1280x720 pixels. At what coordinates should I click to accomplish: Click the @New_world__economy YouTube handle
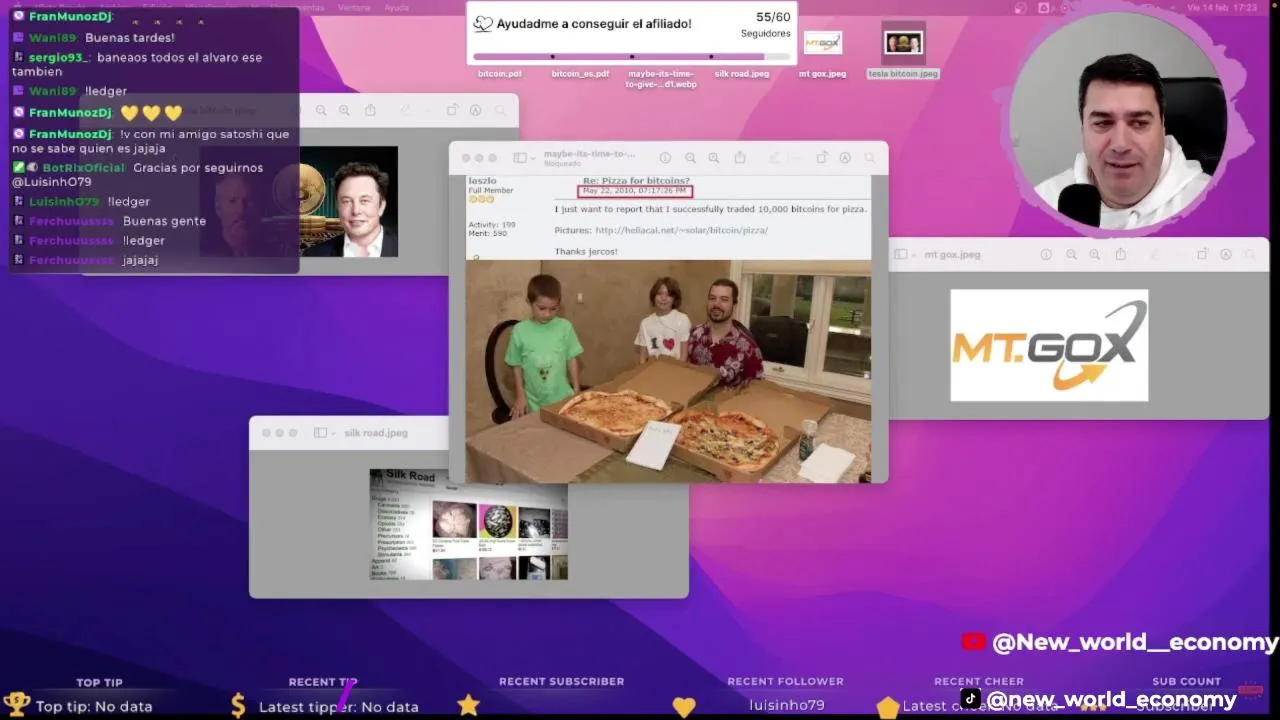pos(1135,643)
